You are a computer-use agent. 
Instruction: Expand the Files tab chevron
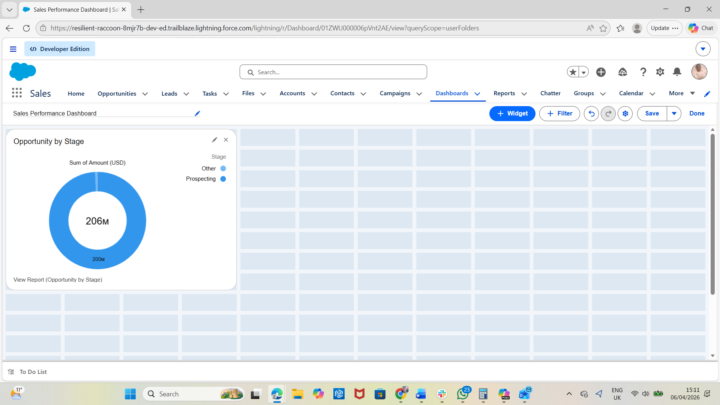(x=263, y=94)
